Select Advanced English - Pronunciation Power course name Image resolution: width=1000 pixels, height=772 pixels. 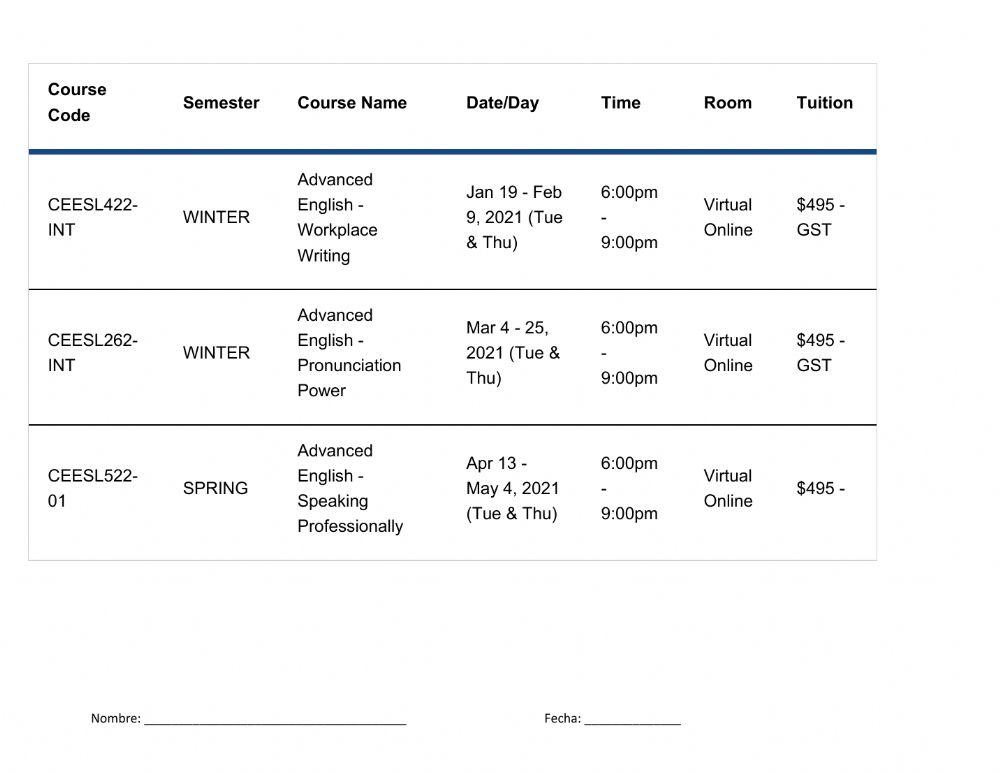(348, 352)
